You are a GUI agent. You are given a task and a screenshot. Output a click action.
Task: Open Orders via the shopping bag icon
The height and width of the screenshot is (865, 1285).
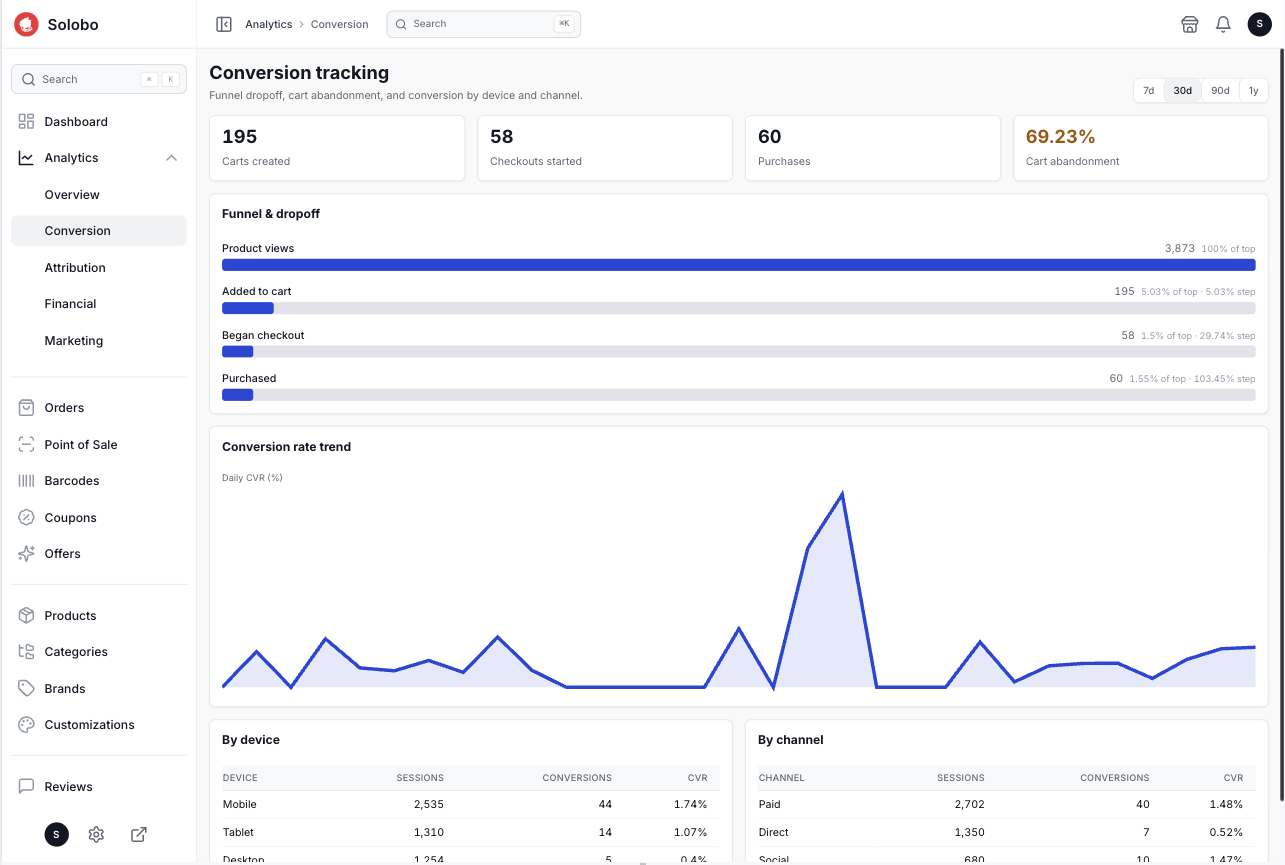pos(27,408)
